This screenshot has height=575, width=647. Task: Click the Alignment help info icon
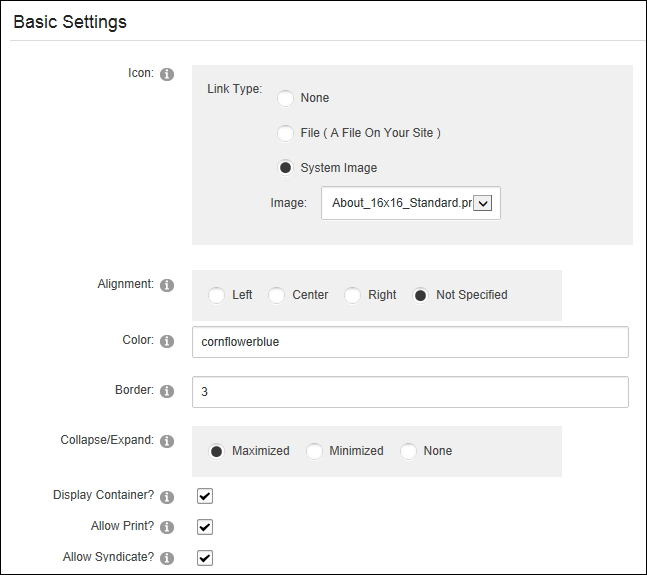pyautogui.click(x=167, y=285)
